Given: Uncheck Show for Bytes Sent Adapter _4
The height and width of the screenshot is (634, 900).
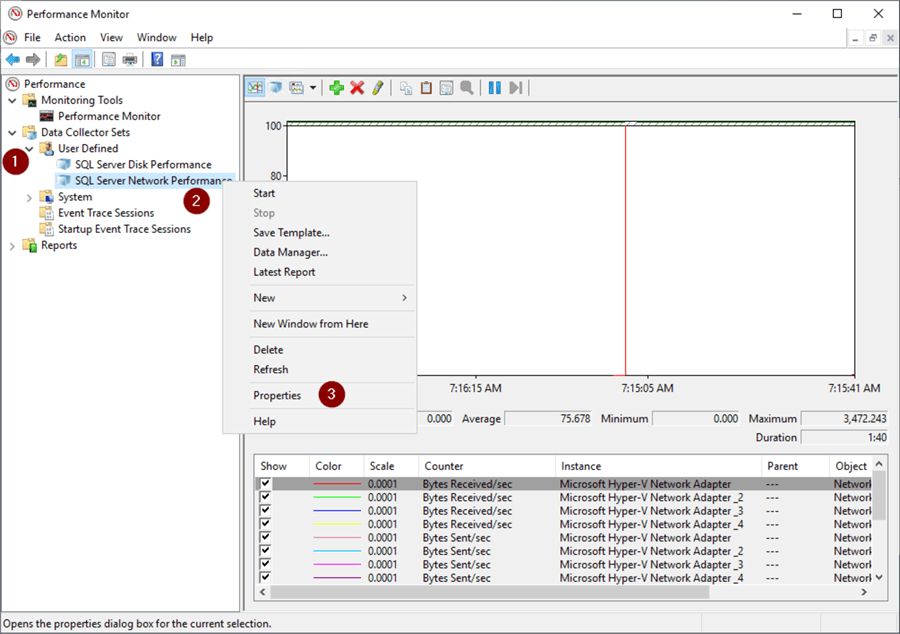Looking at the screenshot, I should [265, 577].
